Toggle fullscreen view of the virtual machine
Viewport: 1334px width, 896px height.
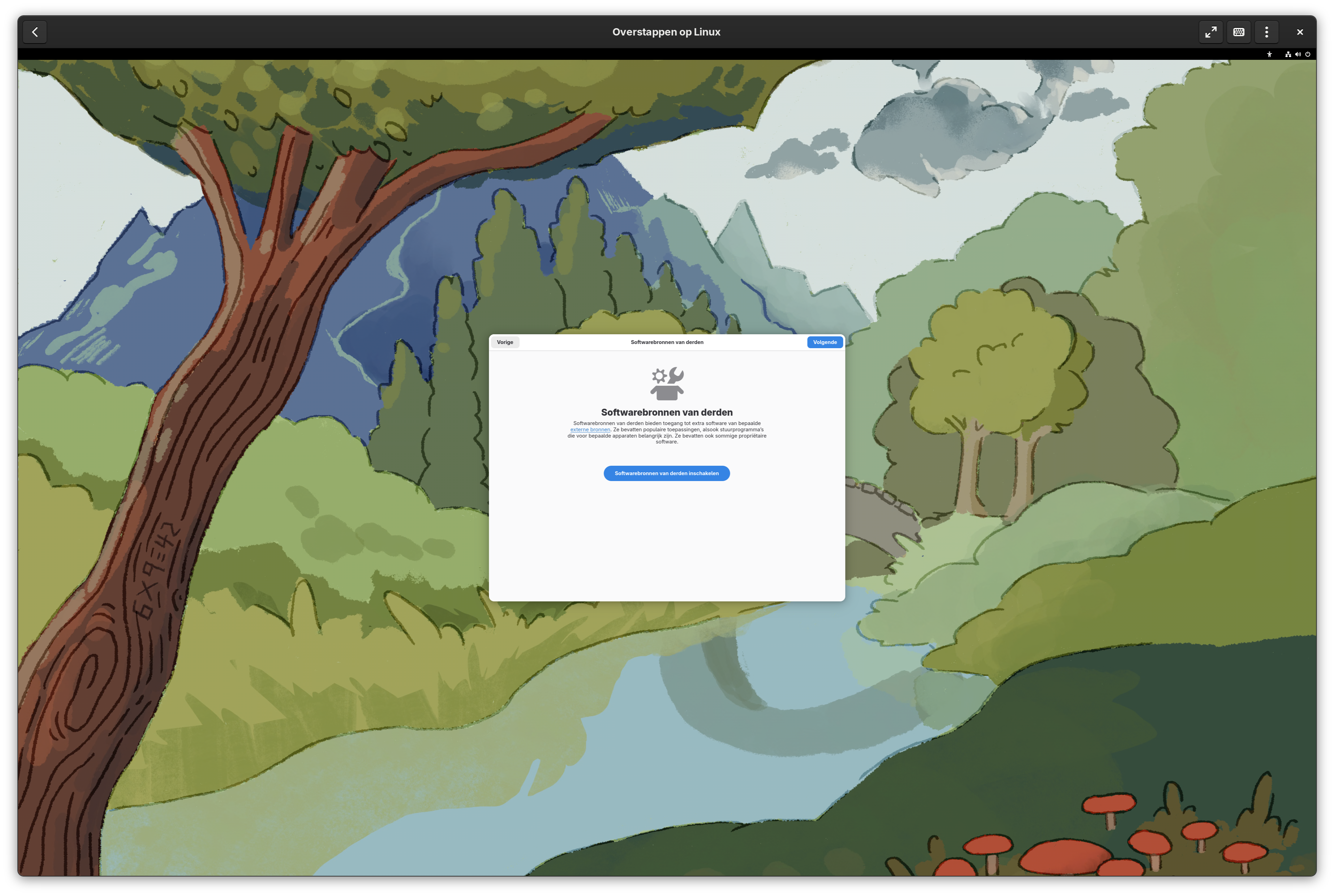pos(1210,32)
